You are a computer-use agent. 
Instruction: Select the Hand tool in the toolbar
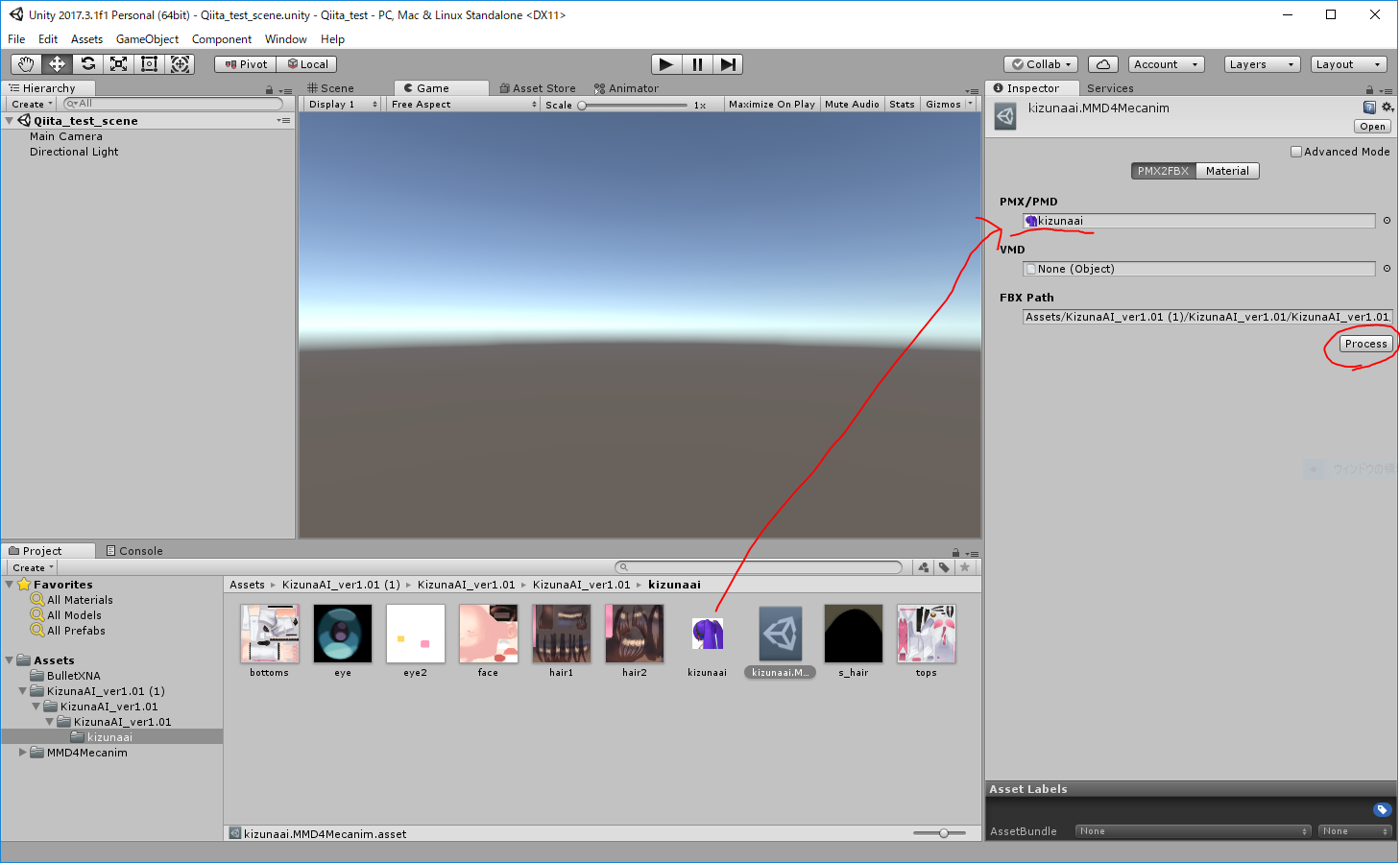click(x=25, y=63)
